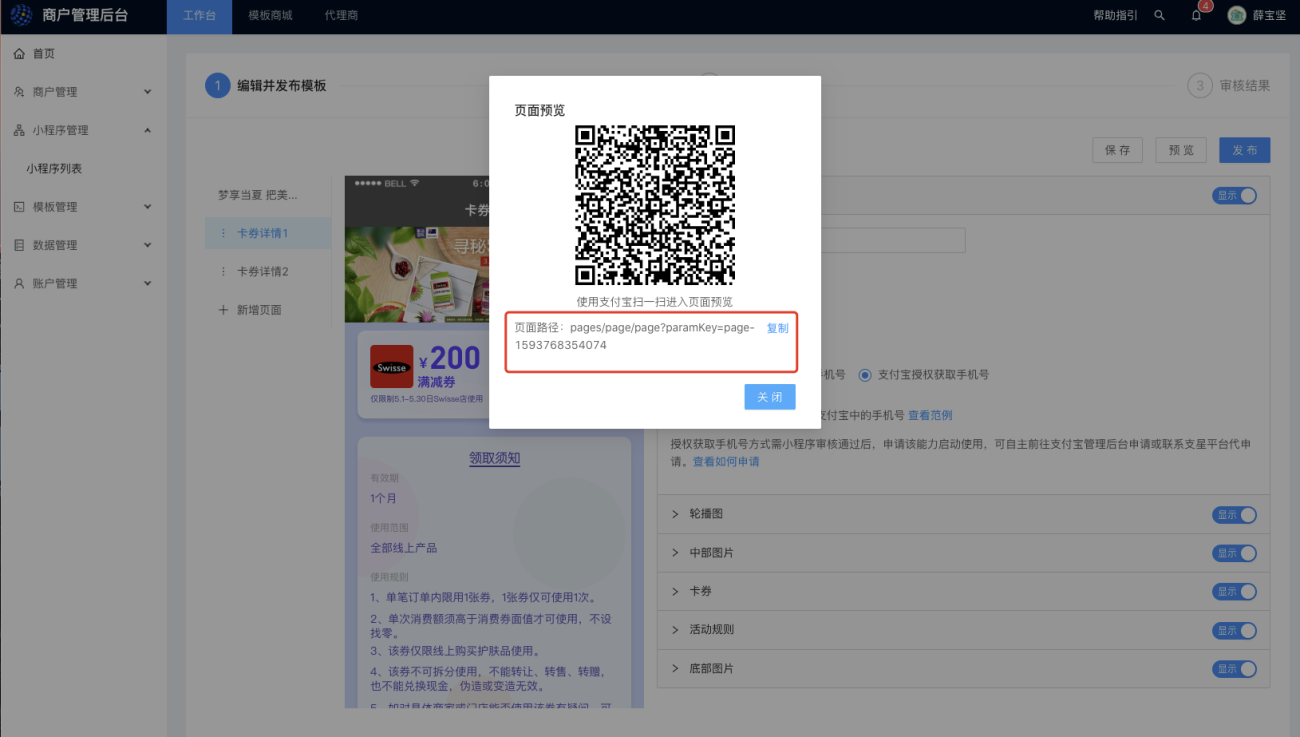Click the step 3 circle indicator

[x=1200, y=86]
